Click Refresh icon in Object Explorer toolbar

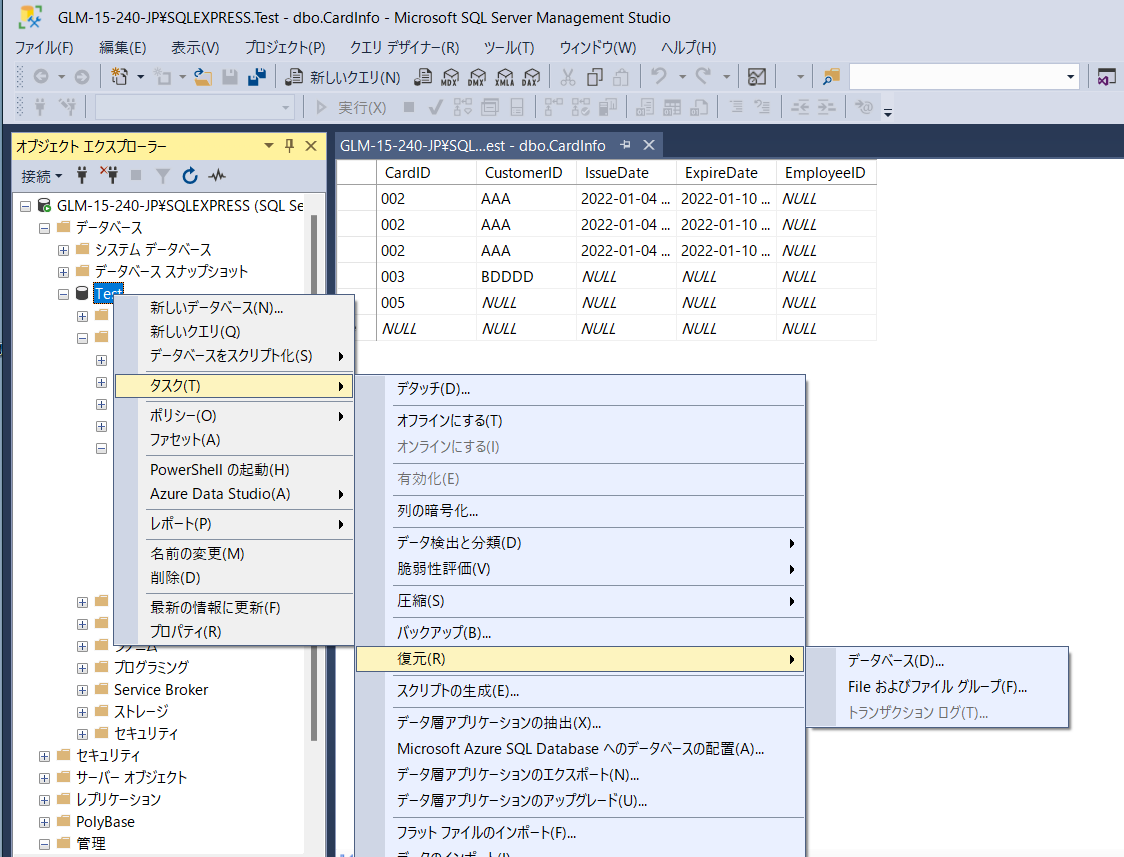(x=190, y=176)
